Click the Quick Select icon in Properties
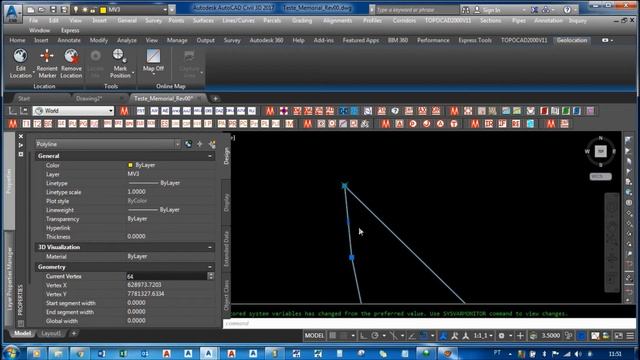The width and height of the screenshot is (640, 360). pos(188,144)
